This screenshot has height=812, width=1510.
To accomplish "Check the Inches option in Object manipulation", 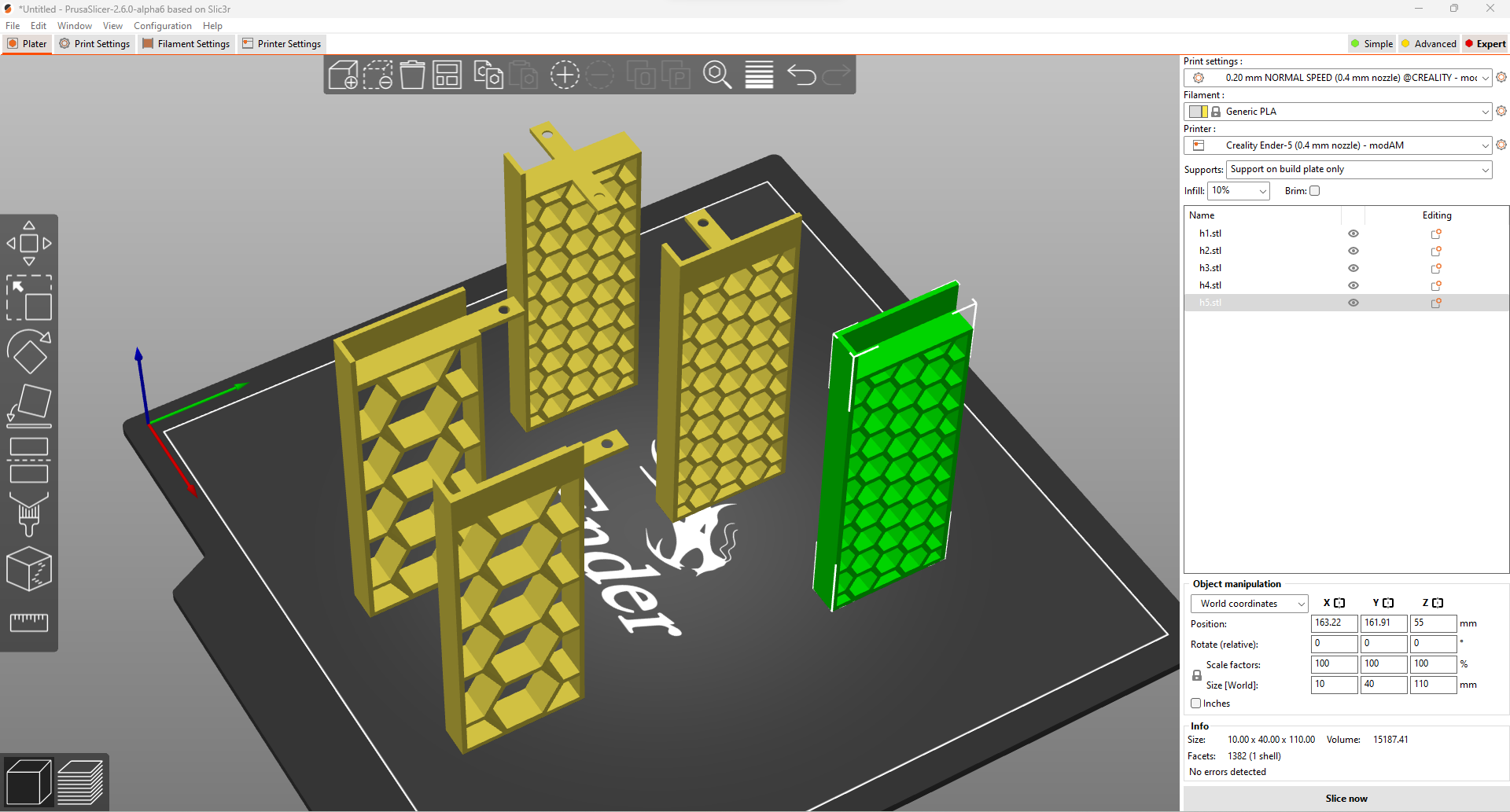I will [x=1196, y=704].
